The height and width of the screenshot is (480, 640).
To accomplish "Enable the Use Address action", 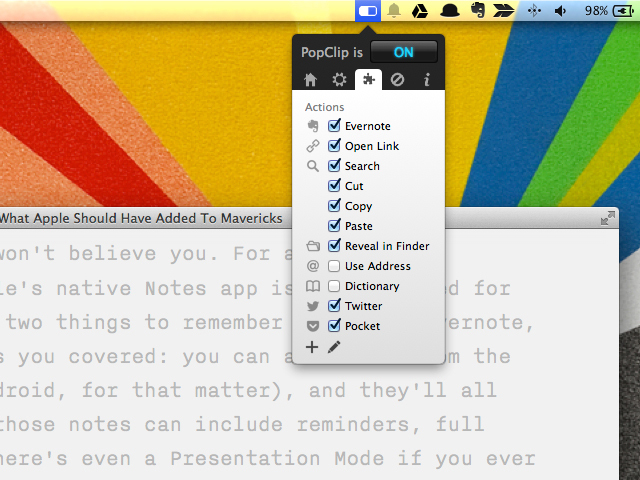I will (x=334, y=266).
